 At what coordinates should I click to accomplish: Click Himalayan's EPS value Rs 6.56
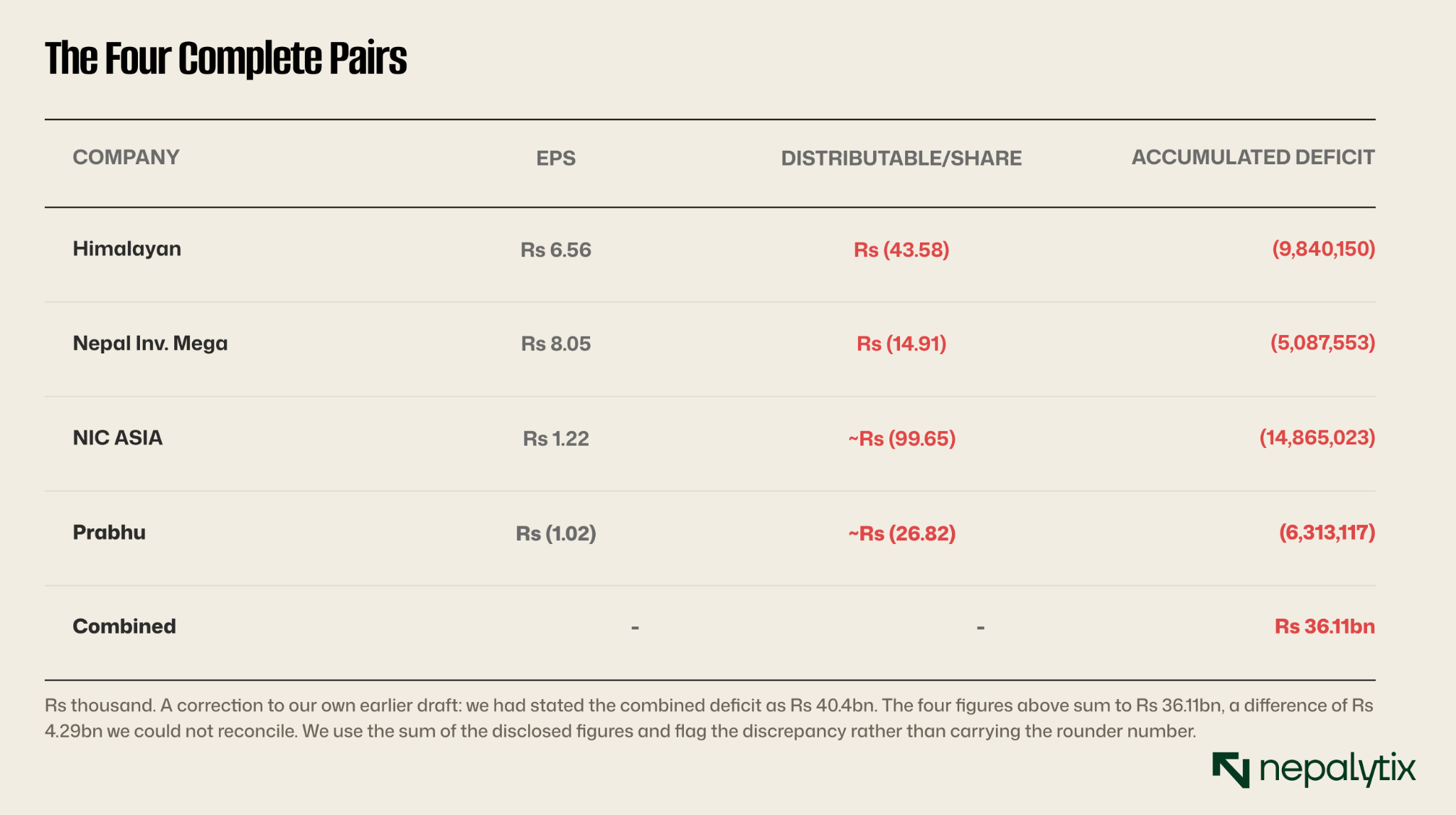click(x=556, y=250)
